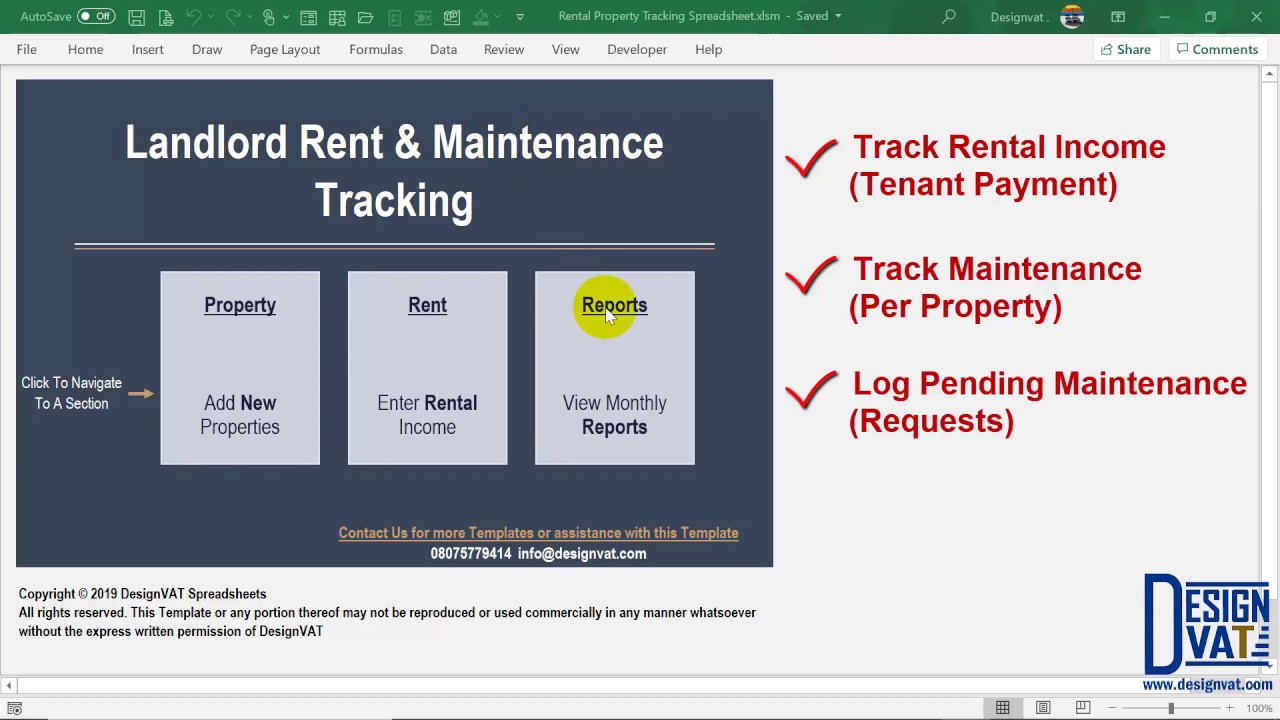1280x720 pixels.
Task: Toggle the AutoSave switch
Action: point(96,16)
